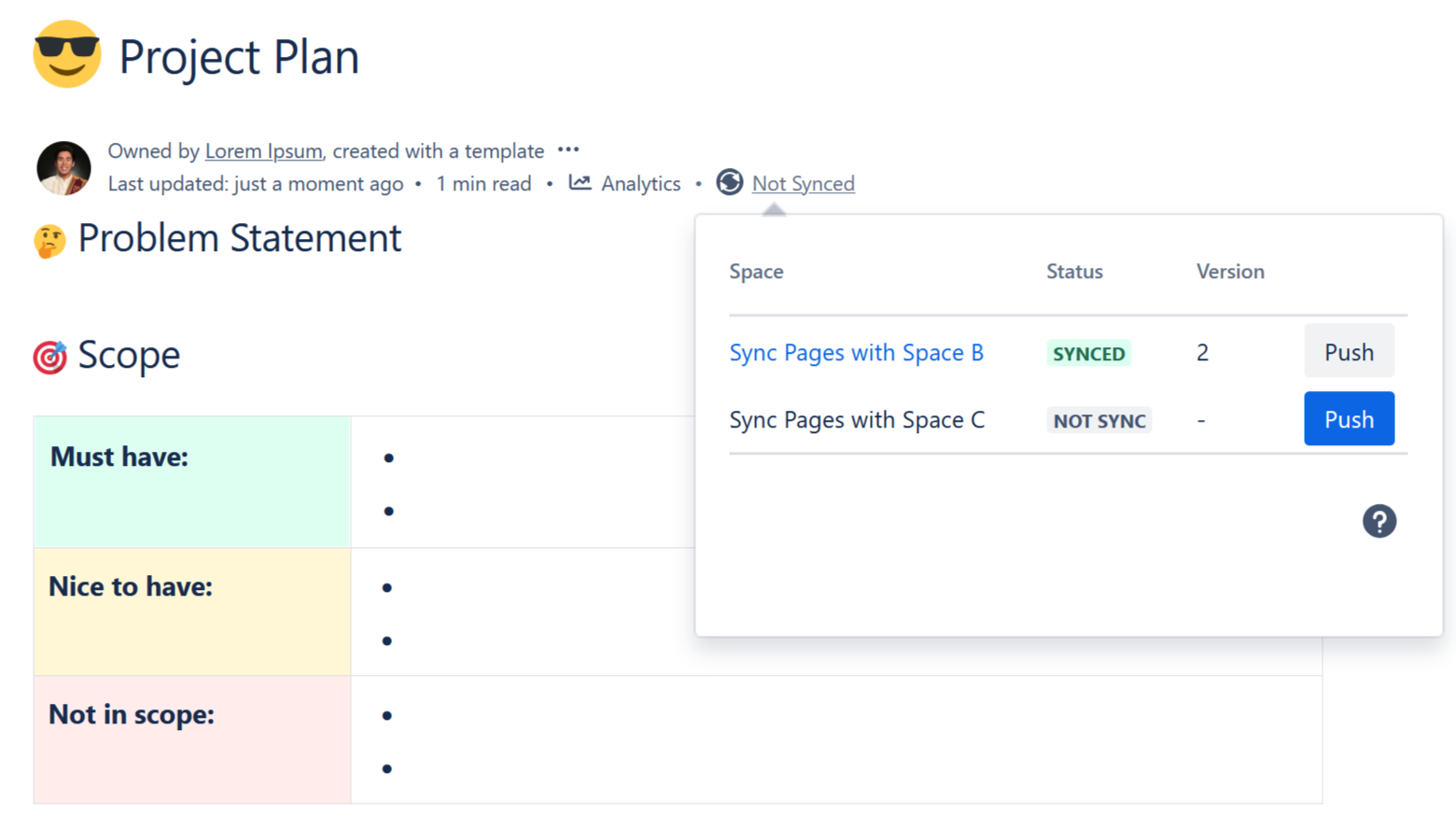1456x829 pixels.
Task: Toggle the Not Synced status popup
Action: click(x=803, y=184)
